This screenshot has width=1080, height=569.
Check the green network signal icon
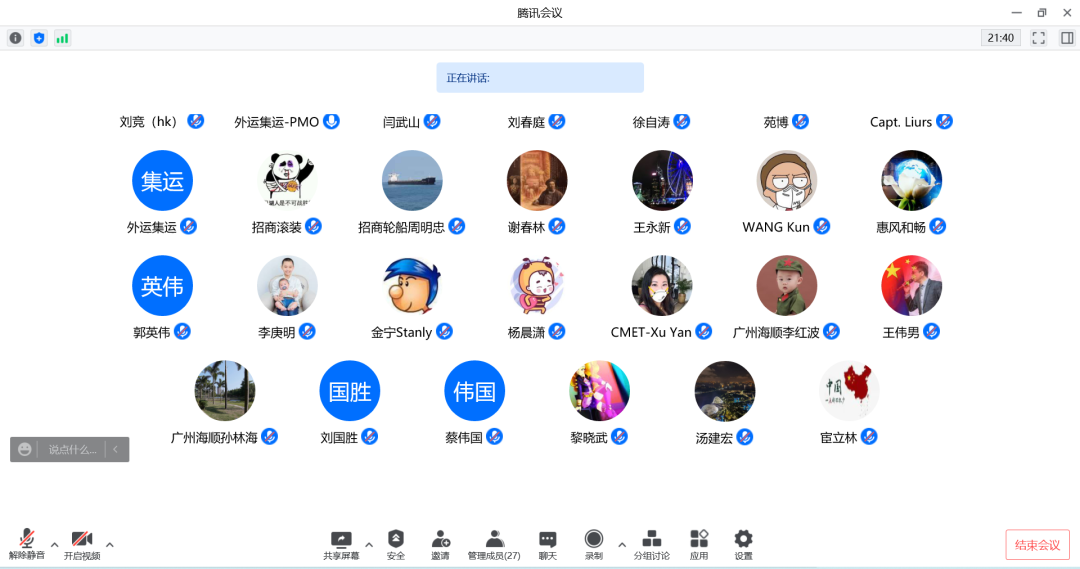[62, 38]
